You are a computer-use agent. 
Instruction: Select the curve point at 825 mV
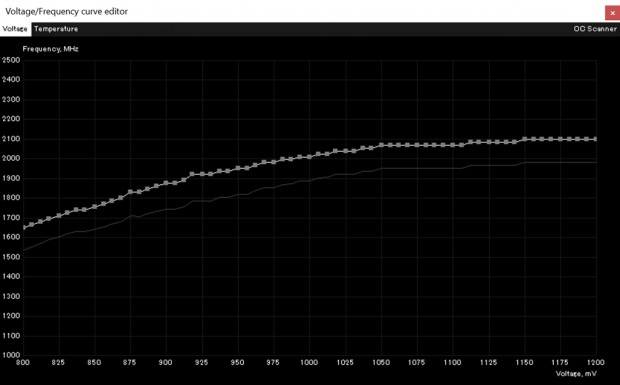(x=59, y=216)
